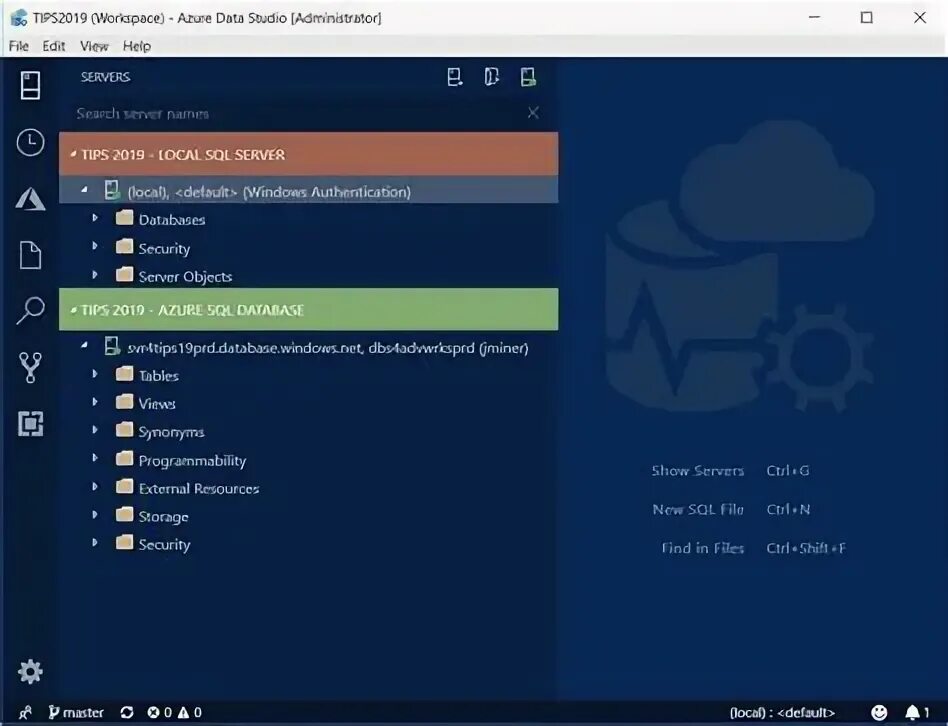Collapse the svr4tips19prd Azure connection node
948x726 pixels.
[85, 346]
